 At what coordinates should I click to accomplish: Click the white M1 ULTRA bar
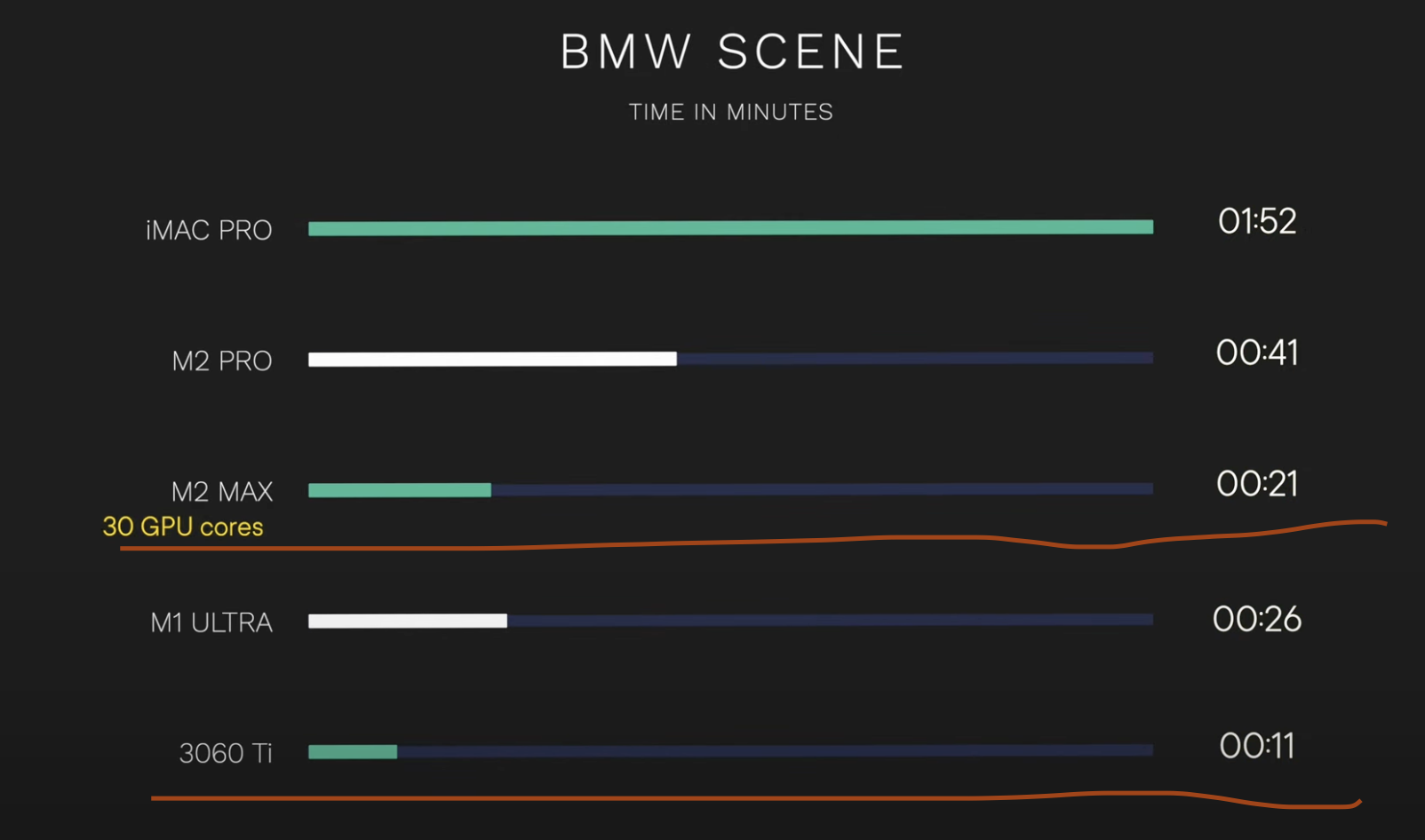pyautogui.click(x=408, y=621)
